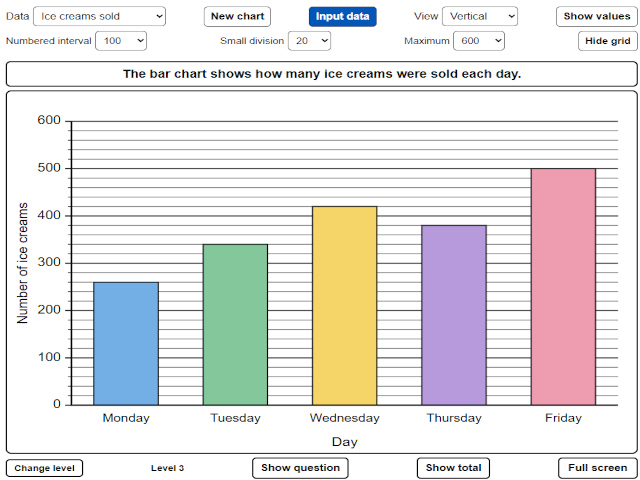640x480 pixels.
Task: Click the Level 3 indicator text
Action: tap(167, 468)
